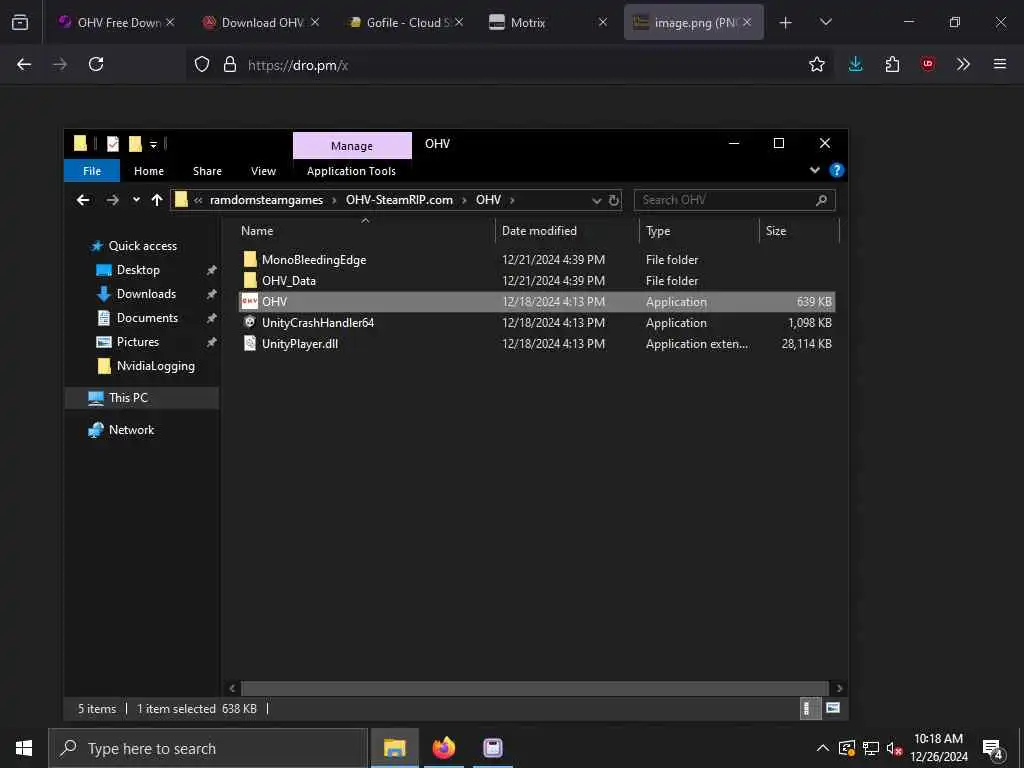Image resolution: width=1024 pixels, height=768 pixels.
Task: Click the Properties quick access toolbar icon
Action: click(113, 144)
